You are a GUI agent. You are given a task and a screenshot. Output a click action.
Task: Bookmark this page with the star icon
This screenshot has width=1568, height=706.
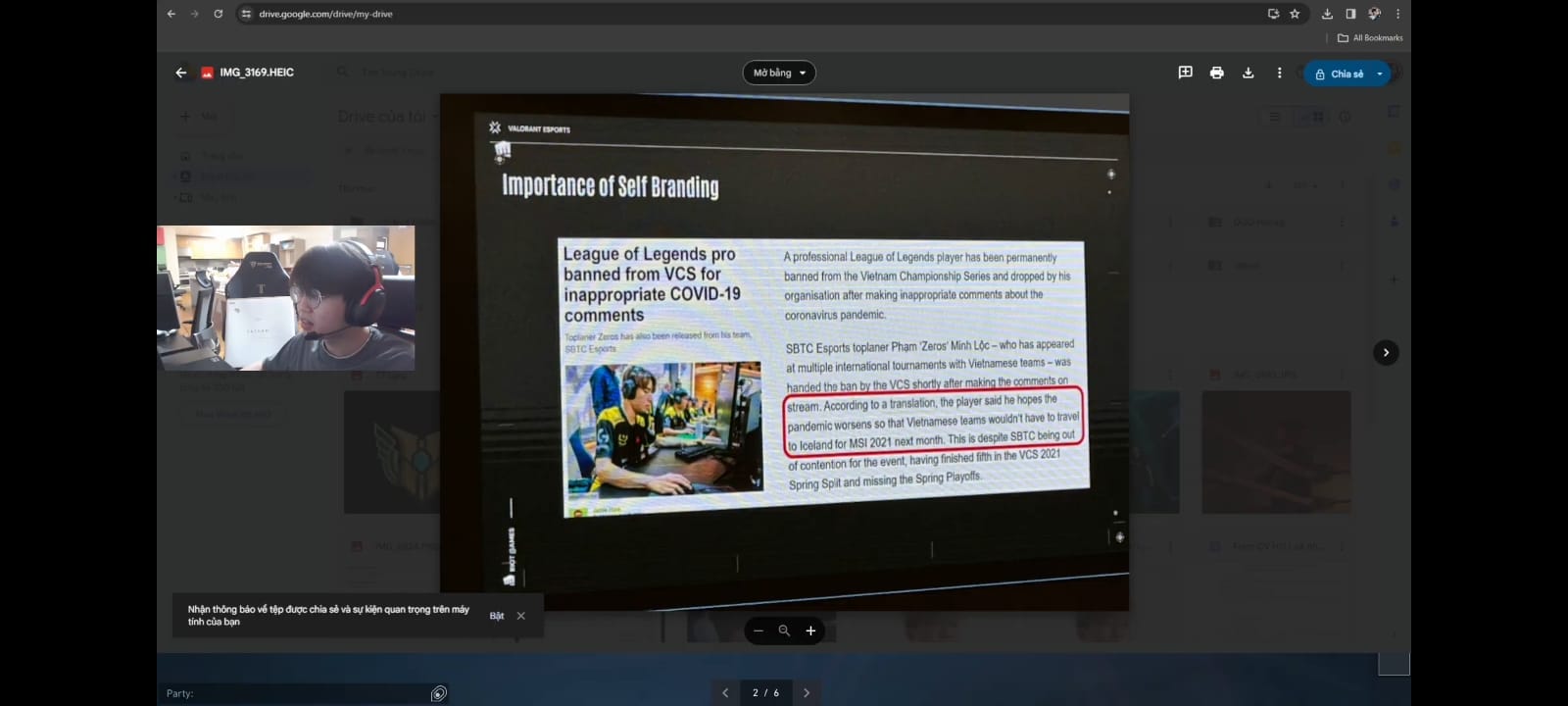[x=1295, y=14]
